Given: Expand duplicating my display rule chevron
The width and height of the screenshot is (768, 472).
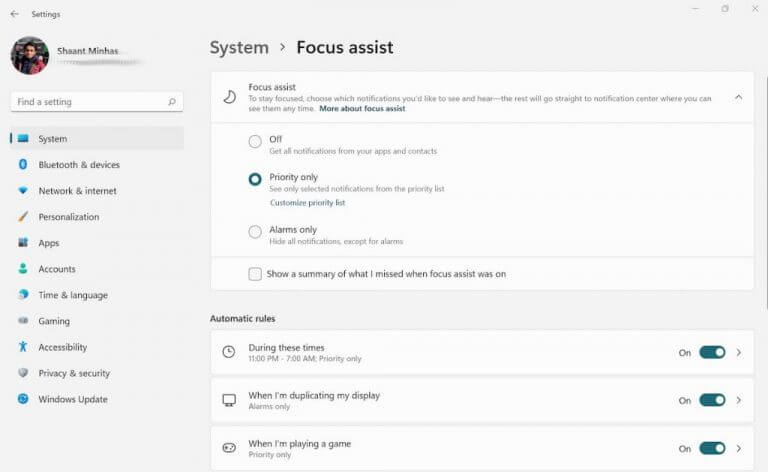Looking at the screenshot, I should point(739,400).
